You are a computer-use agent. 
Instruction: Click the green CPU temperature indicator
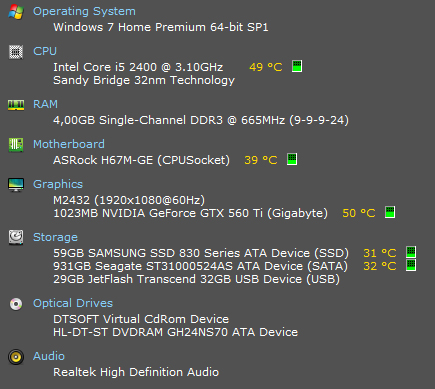tap(297, 66)
